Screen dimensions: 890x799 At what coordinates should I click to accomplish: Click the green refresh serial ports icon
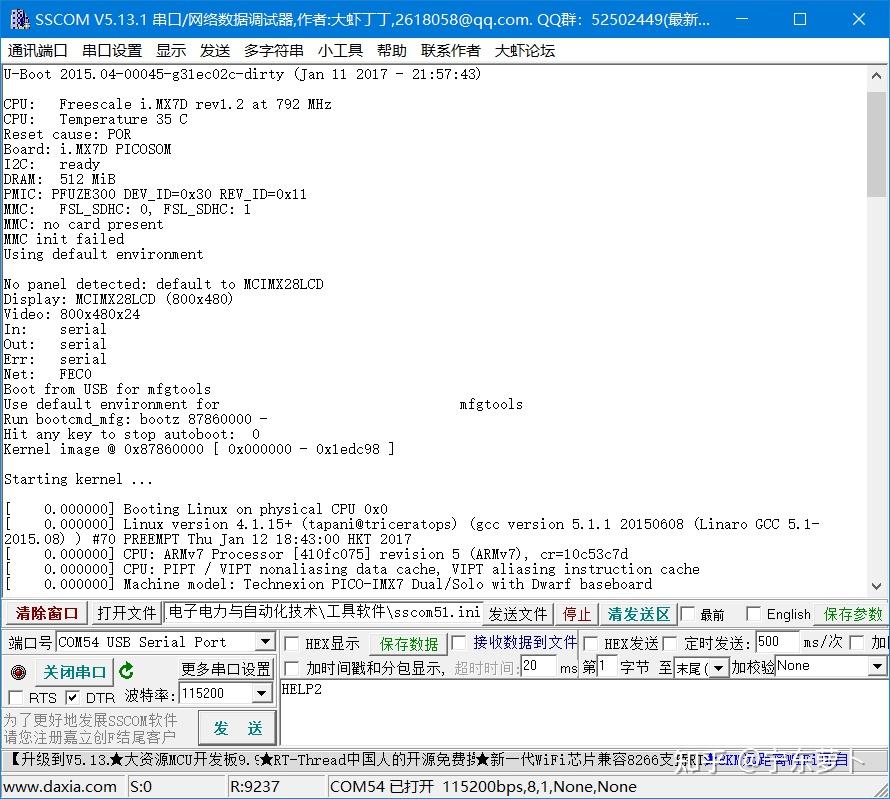coord(125,671)
